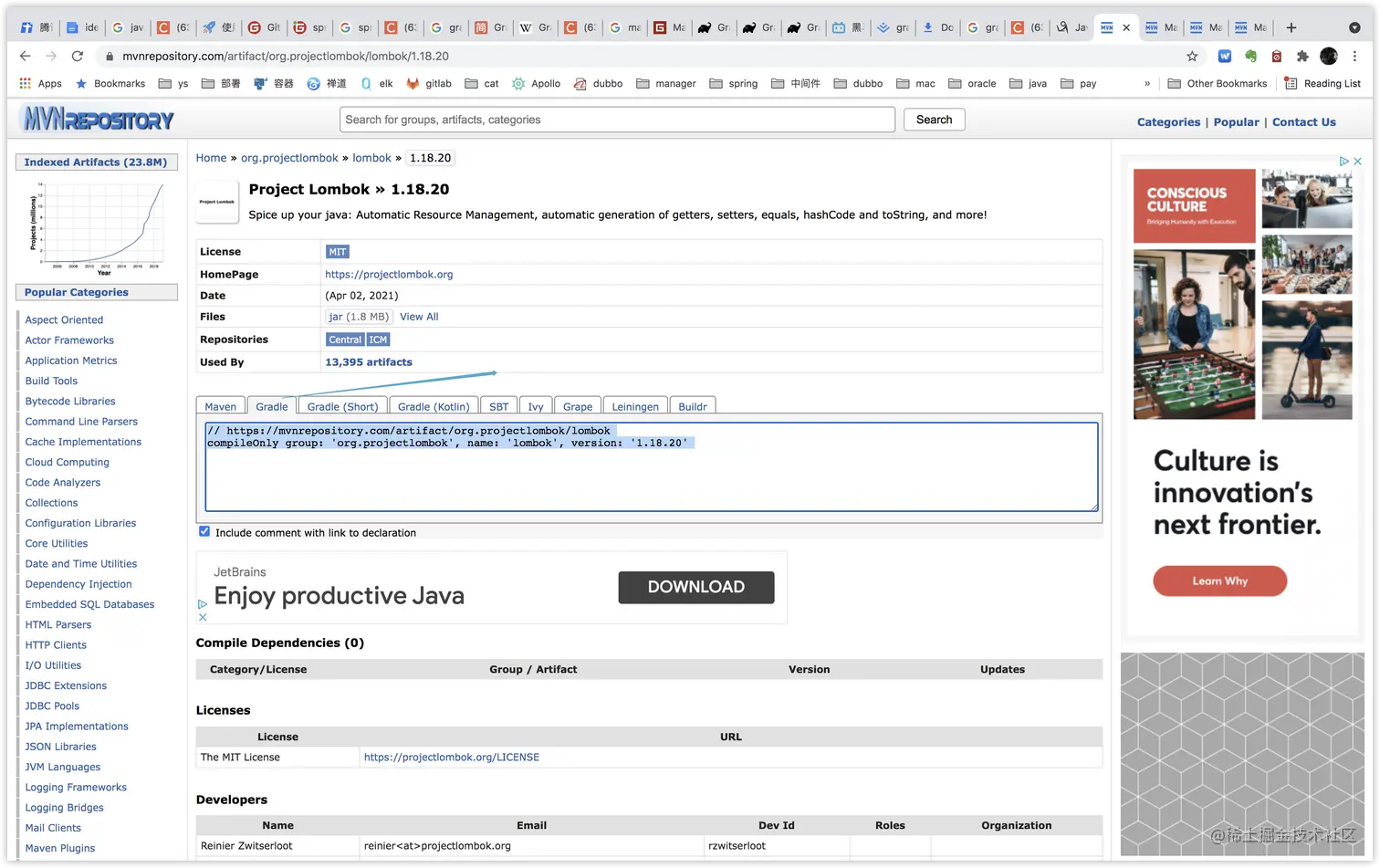Screen dimensions: 1380x868
Task: Open the 13,395 artifacts link
Action: coord(369,362)
